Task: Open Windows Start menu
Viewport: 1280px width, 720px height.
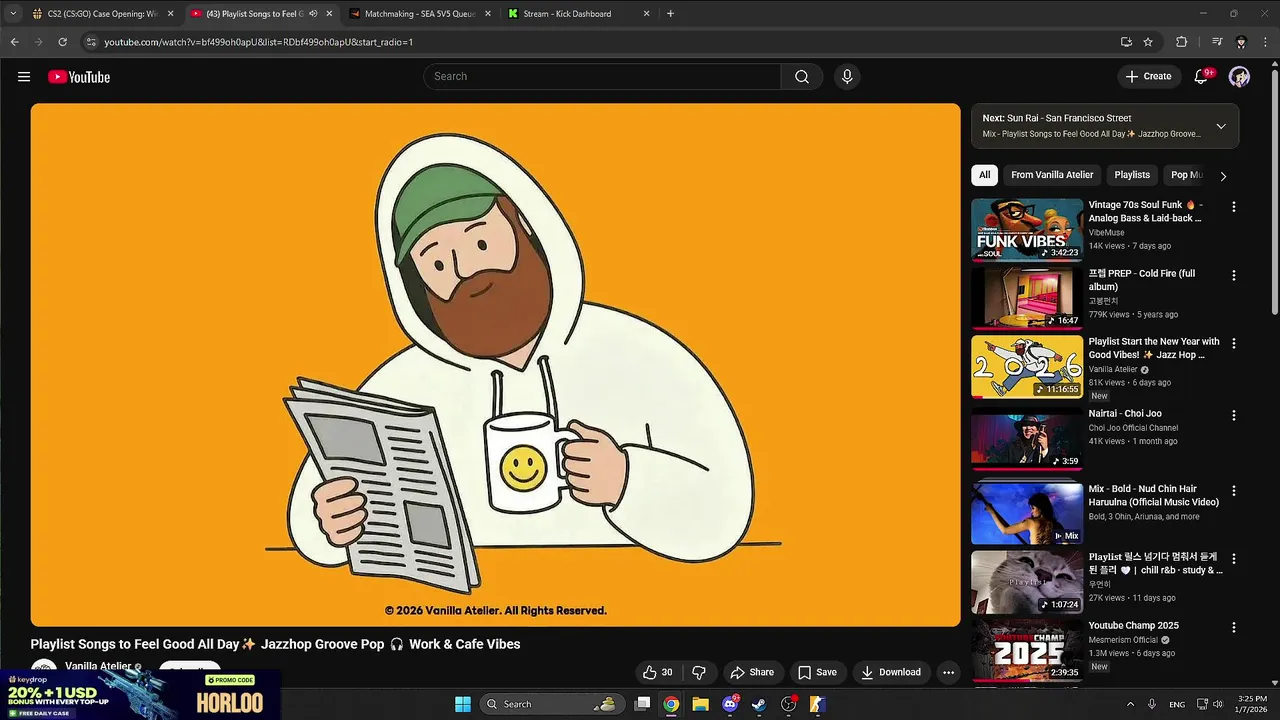Action: point(463,704)
